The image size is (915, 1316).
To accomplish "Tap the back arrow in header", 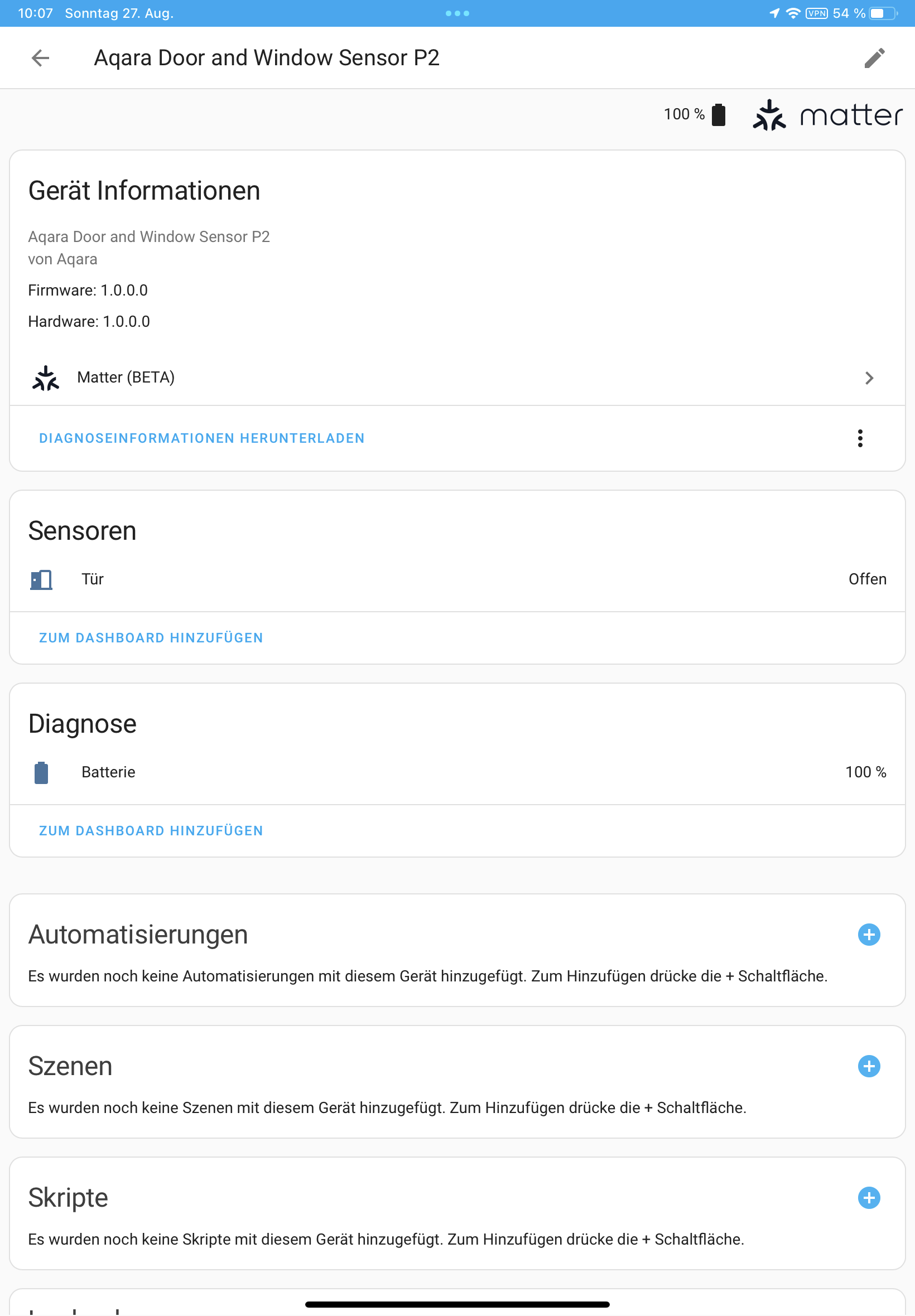I will [40, 58].
